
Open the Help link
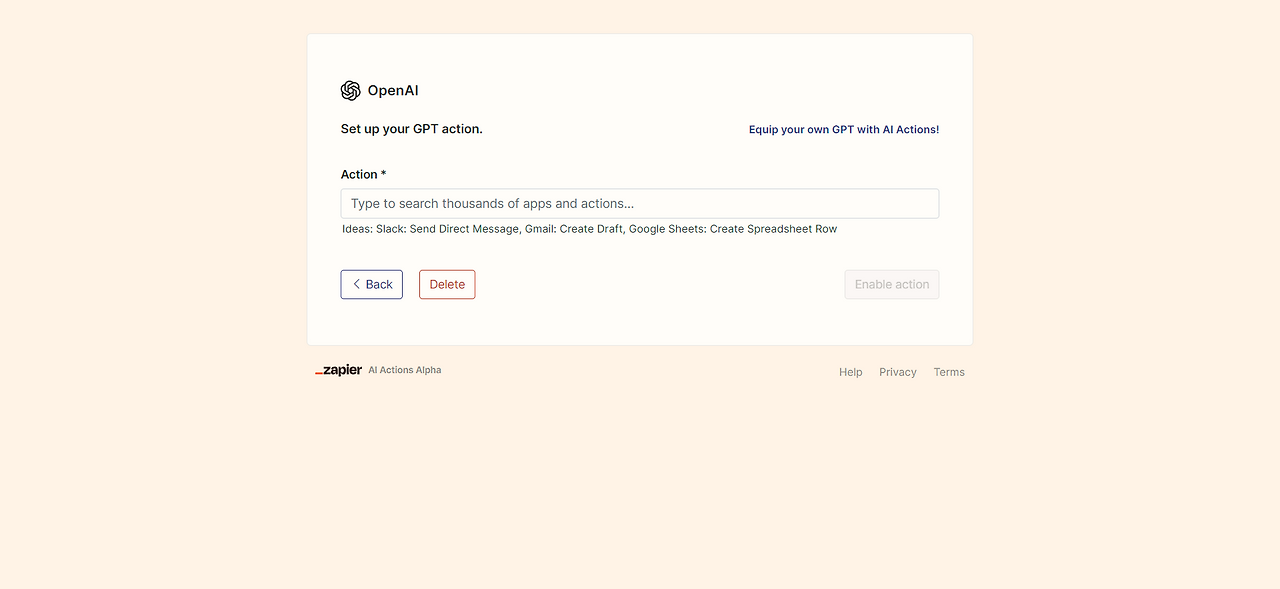click(850, 371)
